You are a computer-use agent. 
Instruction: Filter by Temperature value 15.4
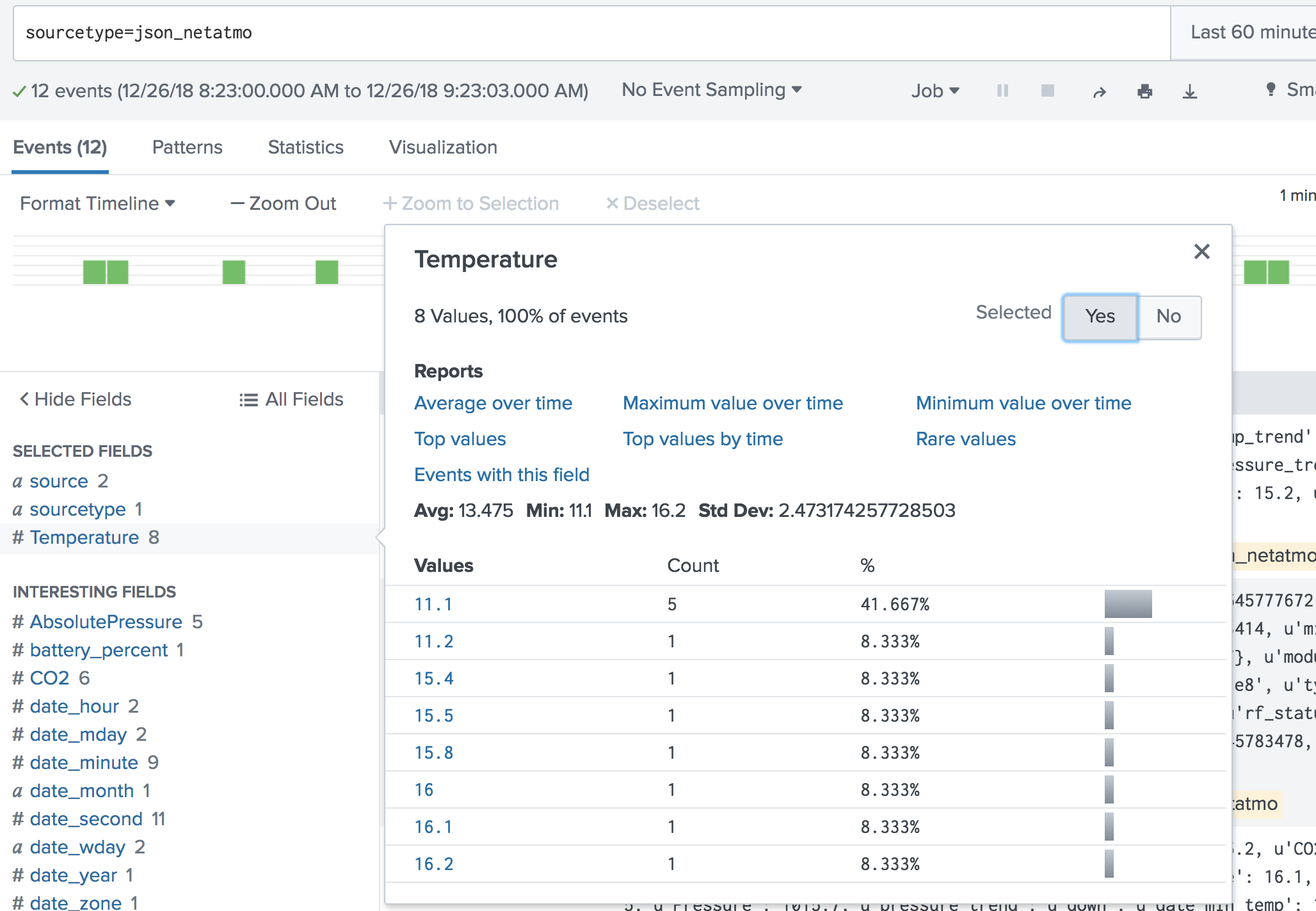point(434,679)
